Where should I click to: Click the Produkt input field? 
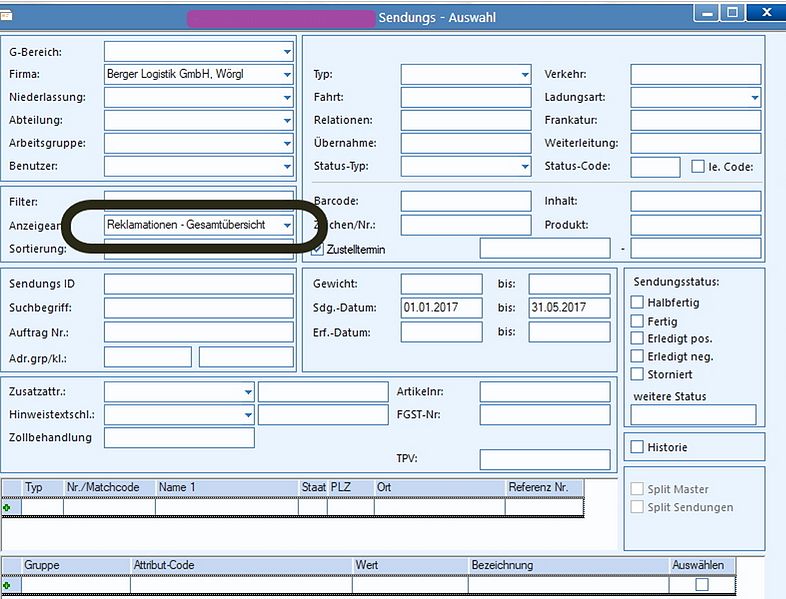click(x=696, y=225)
